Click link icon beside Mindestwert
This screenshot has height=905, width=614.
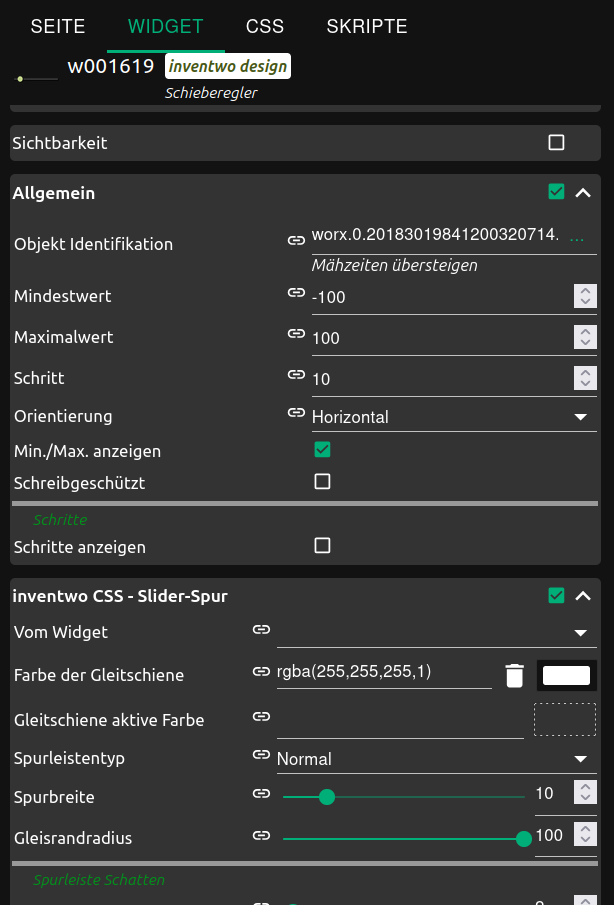[x=296, y=293]
